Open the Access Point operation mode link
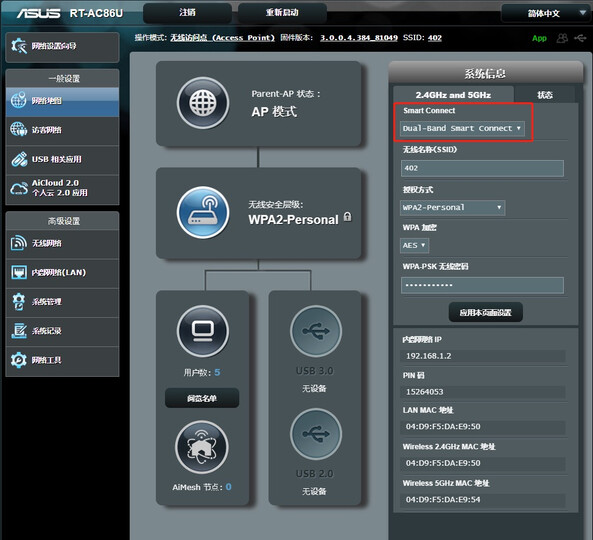This screenshot has height=540, width=593. click(x=222, y=37)
